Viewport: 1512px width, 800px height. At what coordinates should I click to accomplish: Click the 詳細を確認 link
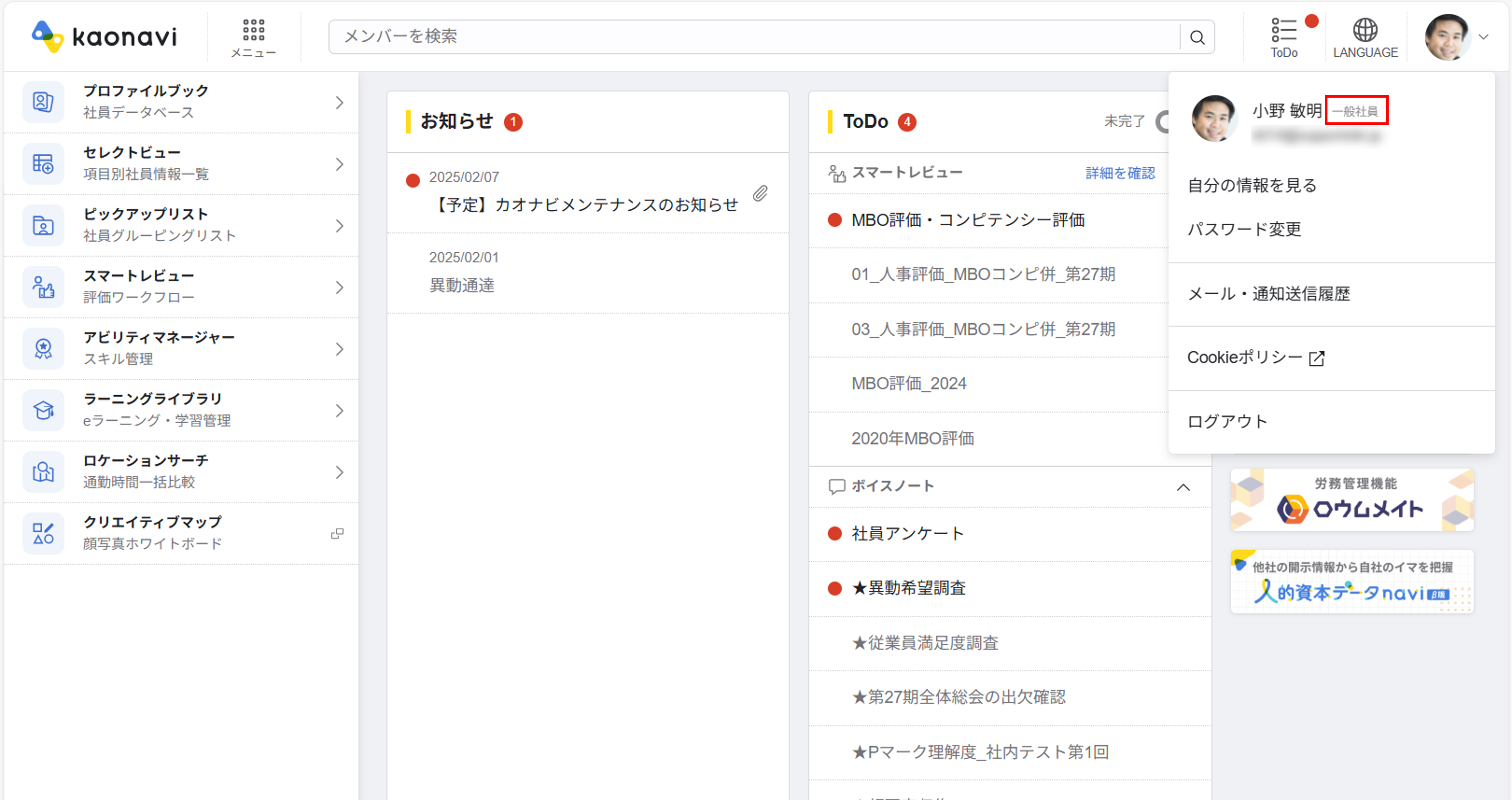tap(1120, 173)
